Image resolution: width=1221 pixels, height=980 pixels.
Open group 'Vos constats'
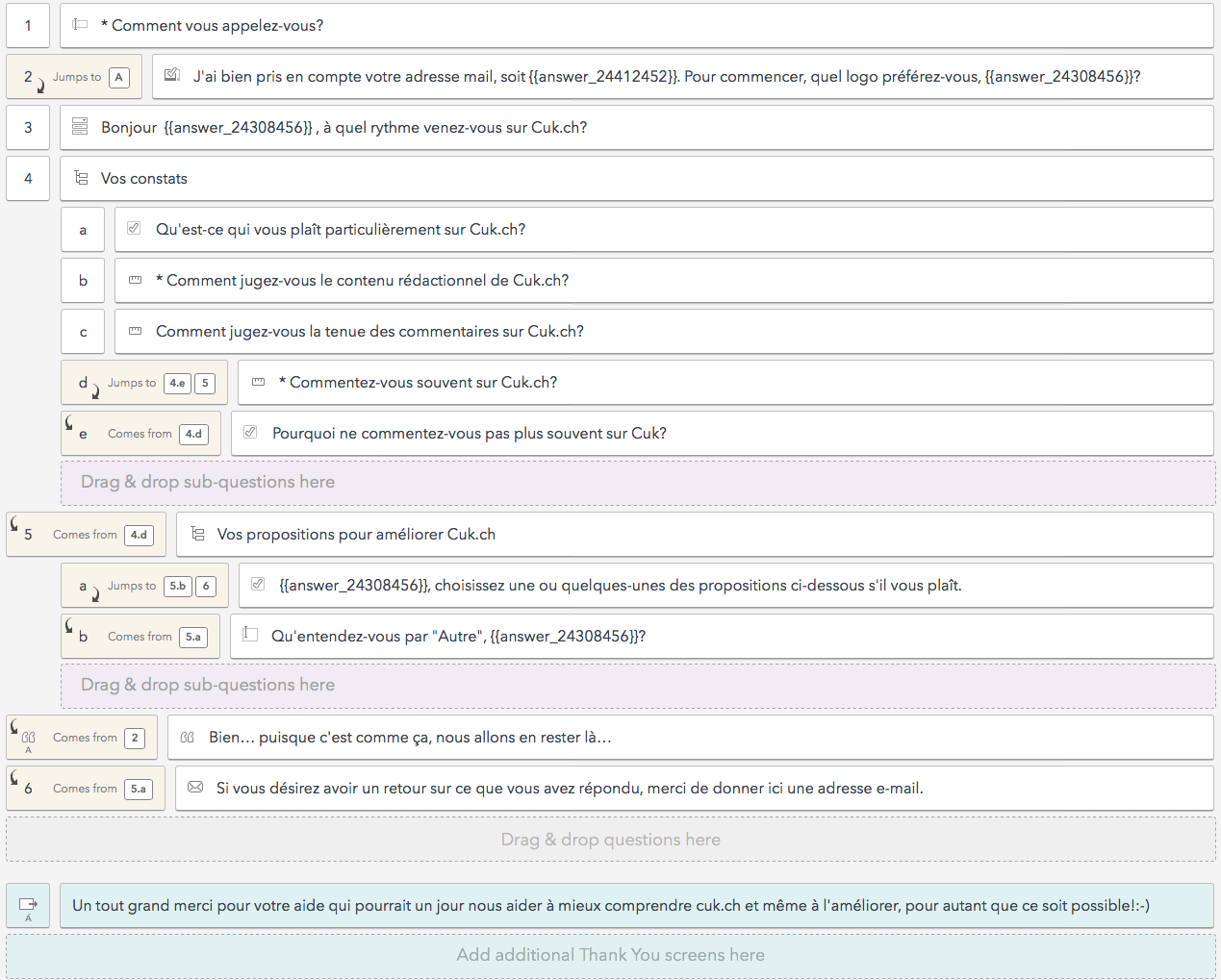[636, 178]
